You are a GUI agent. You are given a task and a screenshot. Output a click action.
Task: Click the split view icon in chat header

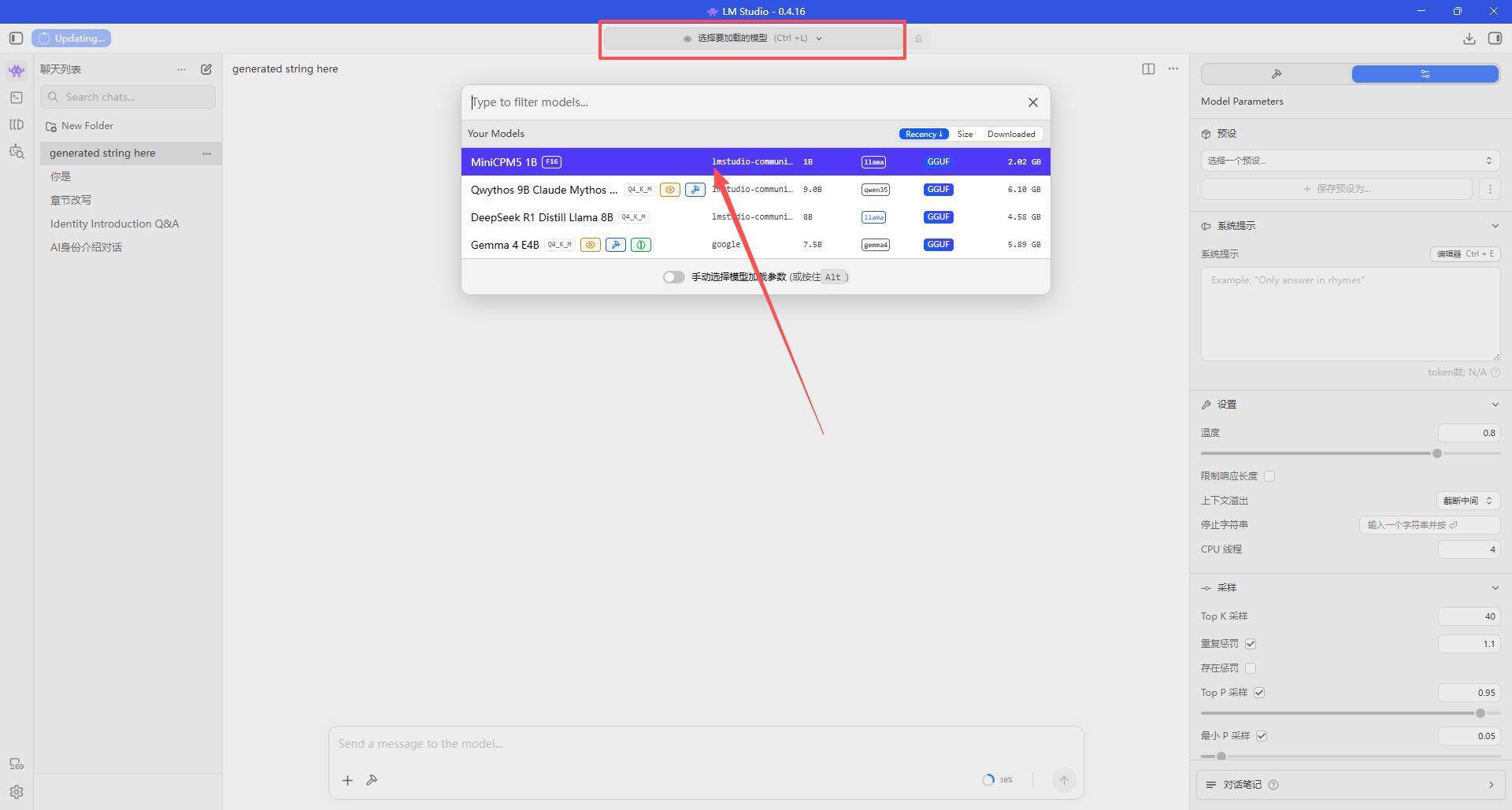[x=1148, y=69]
